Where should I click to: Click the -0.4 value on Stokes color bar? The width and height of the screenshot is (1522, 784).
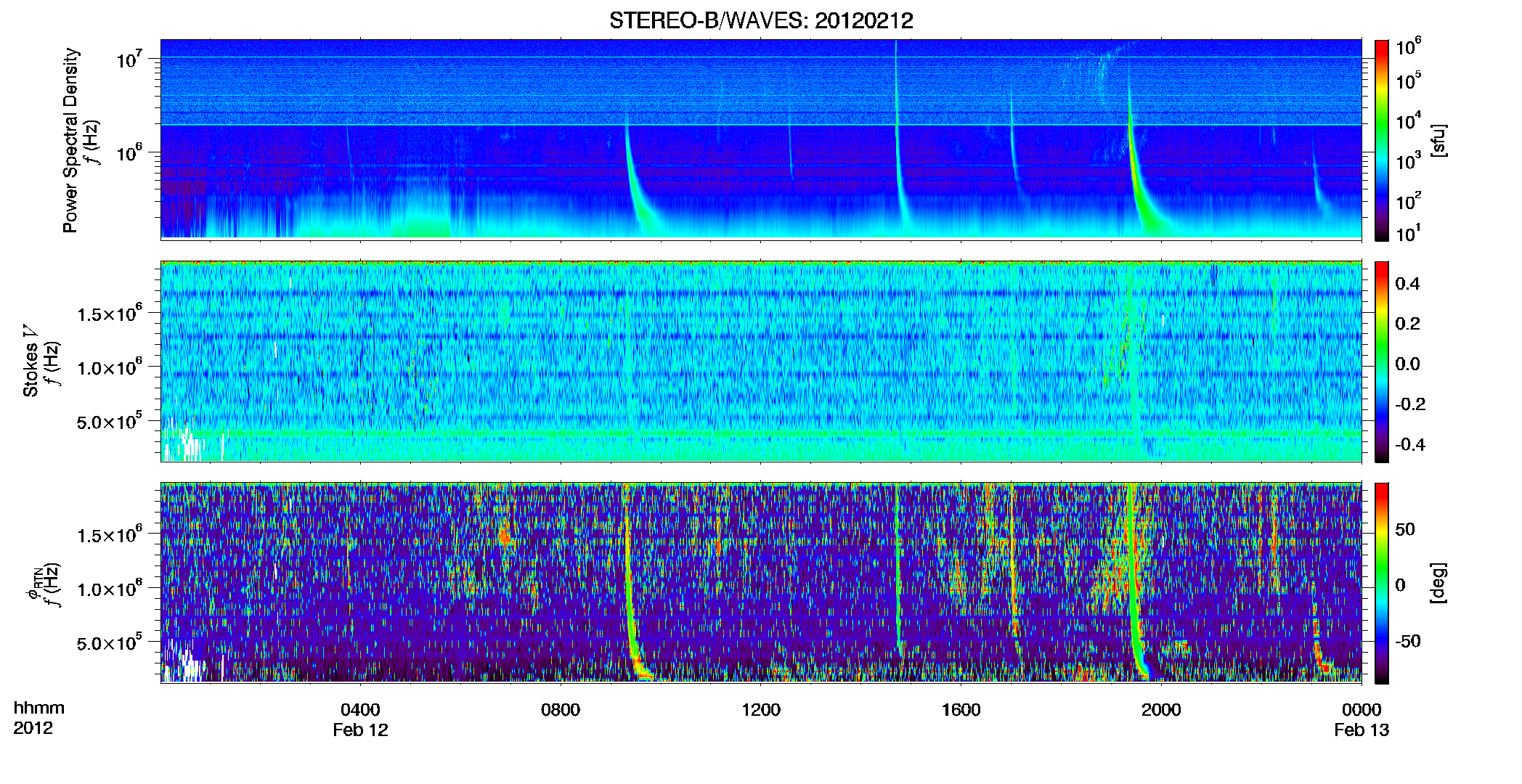(x=1410, y=444)
